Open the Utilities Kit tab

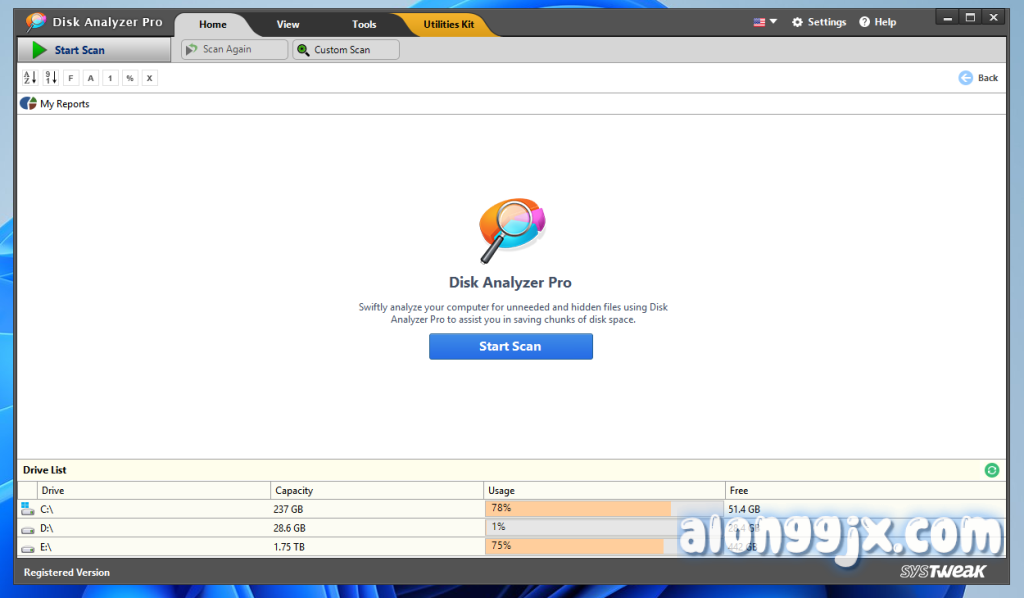449,24
